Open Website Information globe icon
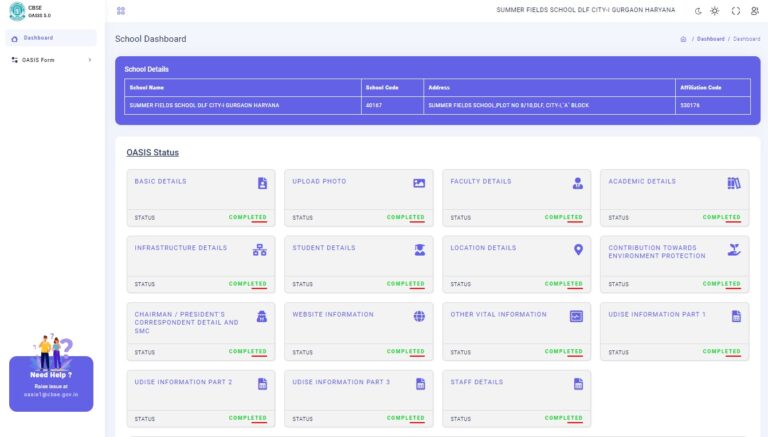This screenshot has height=437, width=768. coord(419,316)
